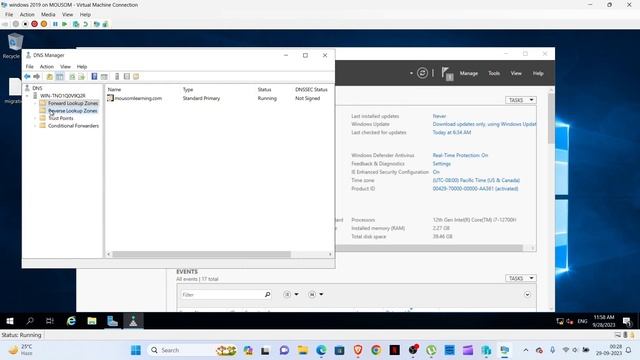Screen dimensions: 640x360
Task: Collapse the WIN-TNO1Q0V9Q2R server node
Action: tap(27, 96)
